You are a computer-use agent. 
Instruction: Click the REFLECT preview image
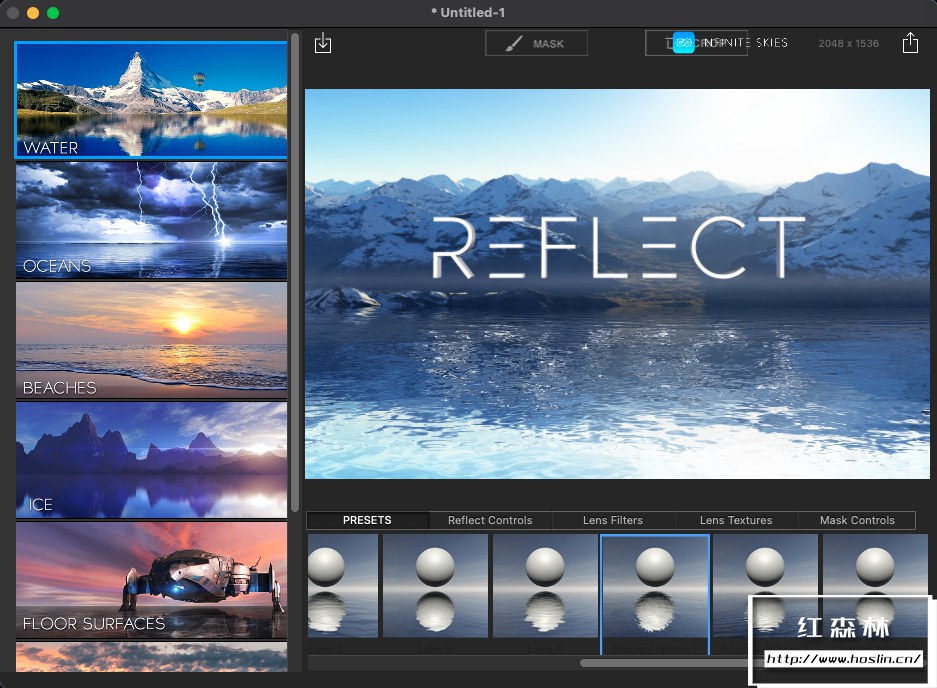617,284
